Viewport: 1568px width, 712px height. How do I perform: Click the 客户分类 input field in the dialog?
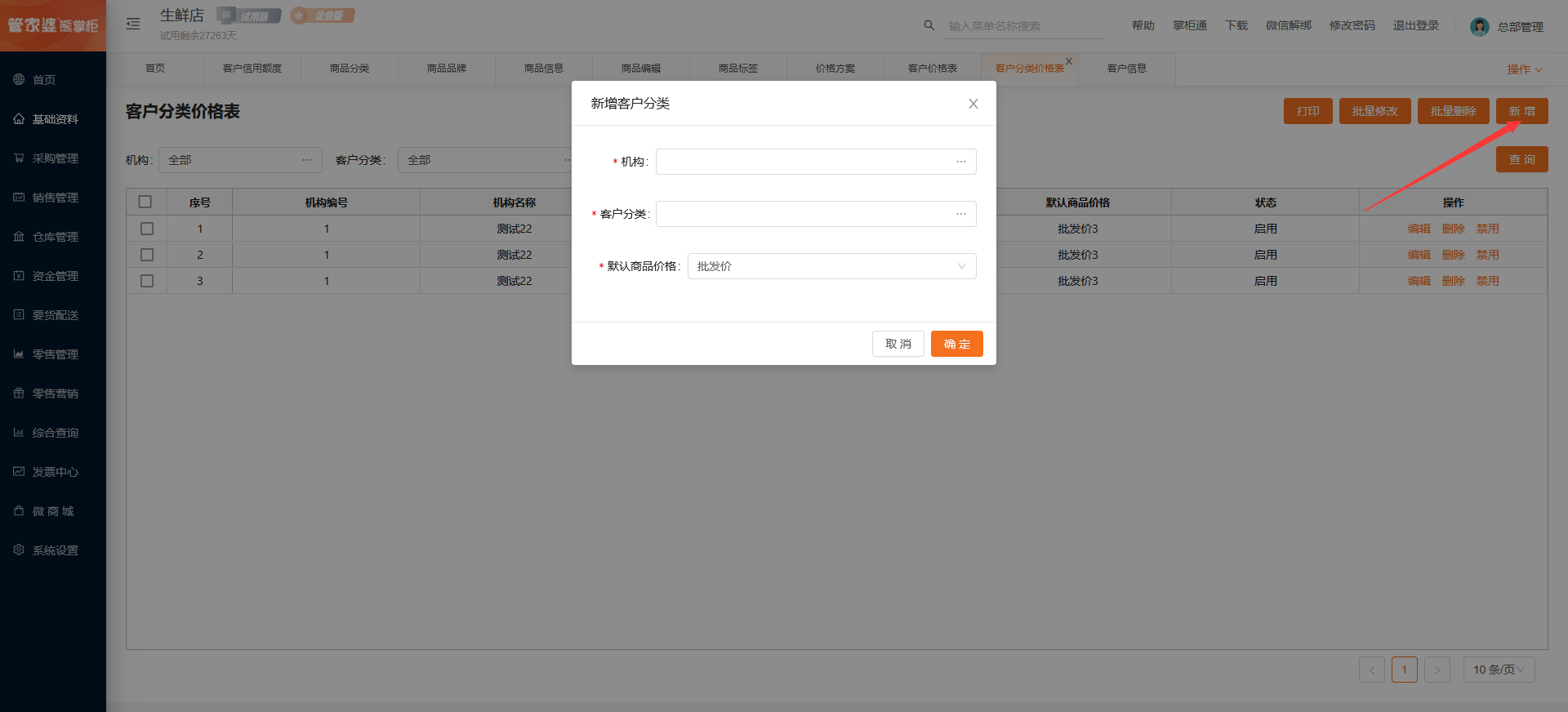coord(816,214)
